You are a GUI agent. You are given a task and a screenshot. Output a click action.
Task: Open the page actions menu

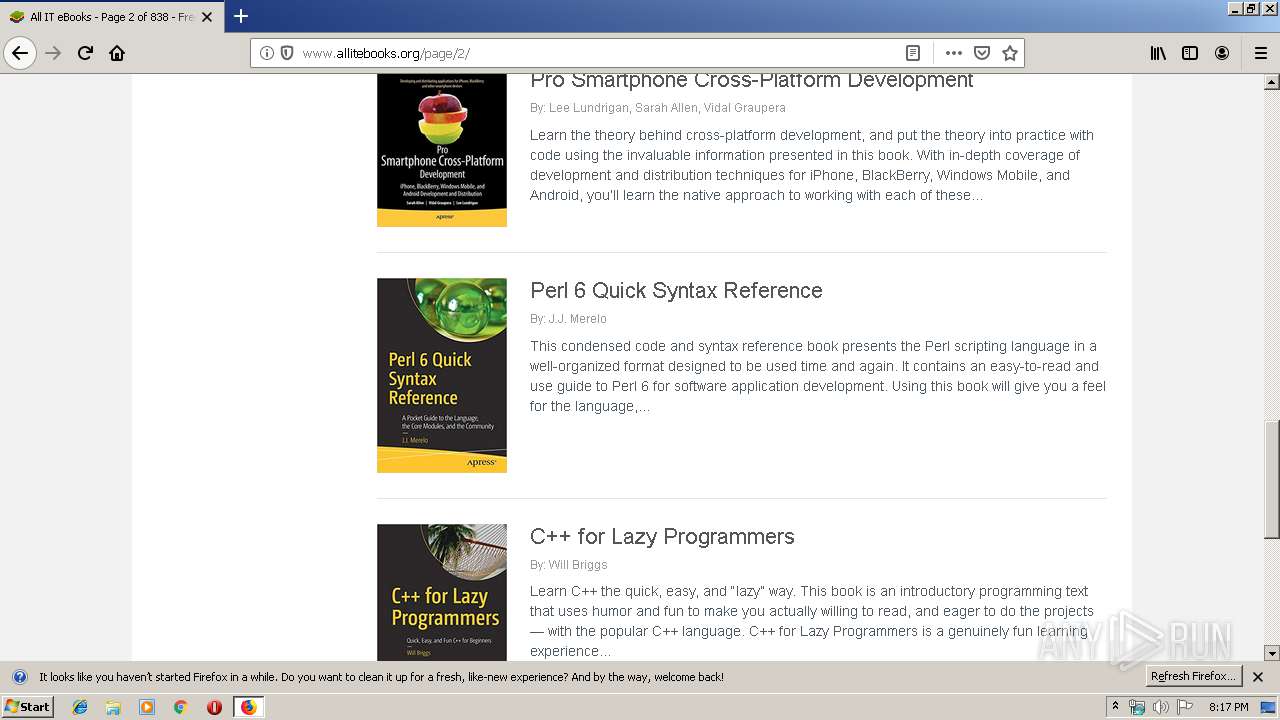point(954,53)
